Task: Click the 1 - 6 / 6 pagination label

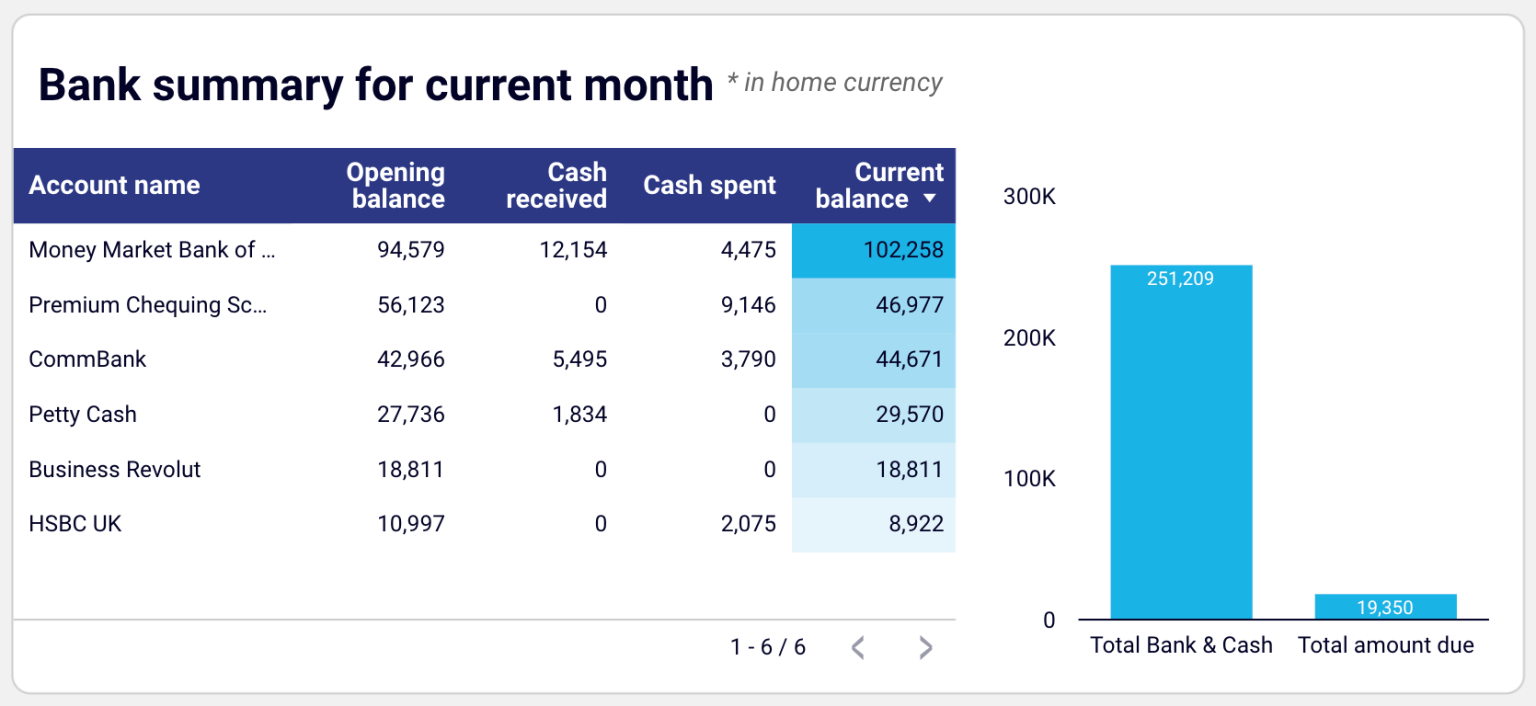Action: (x=768, y=648)
